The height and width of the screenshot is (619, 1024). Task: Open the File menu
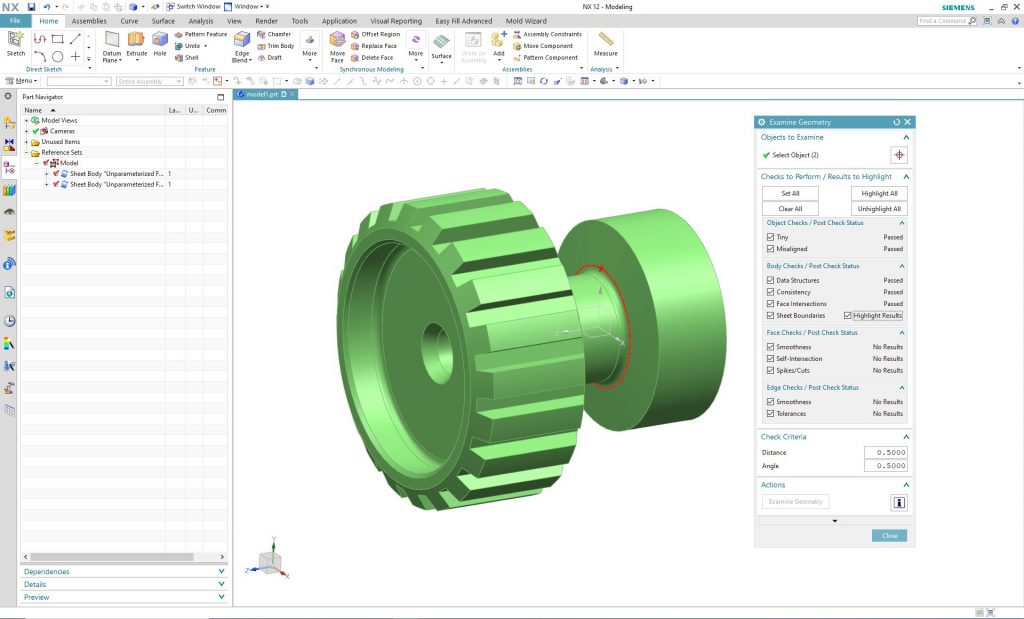click(15, 20)
